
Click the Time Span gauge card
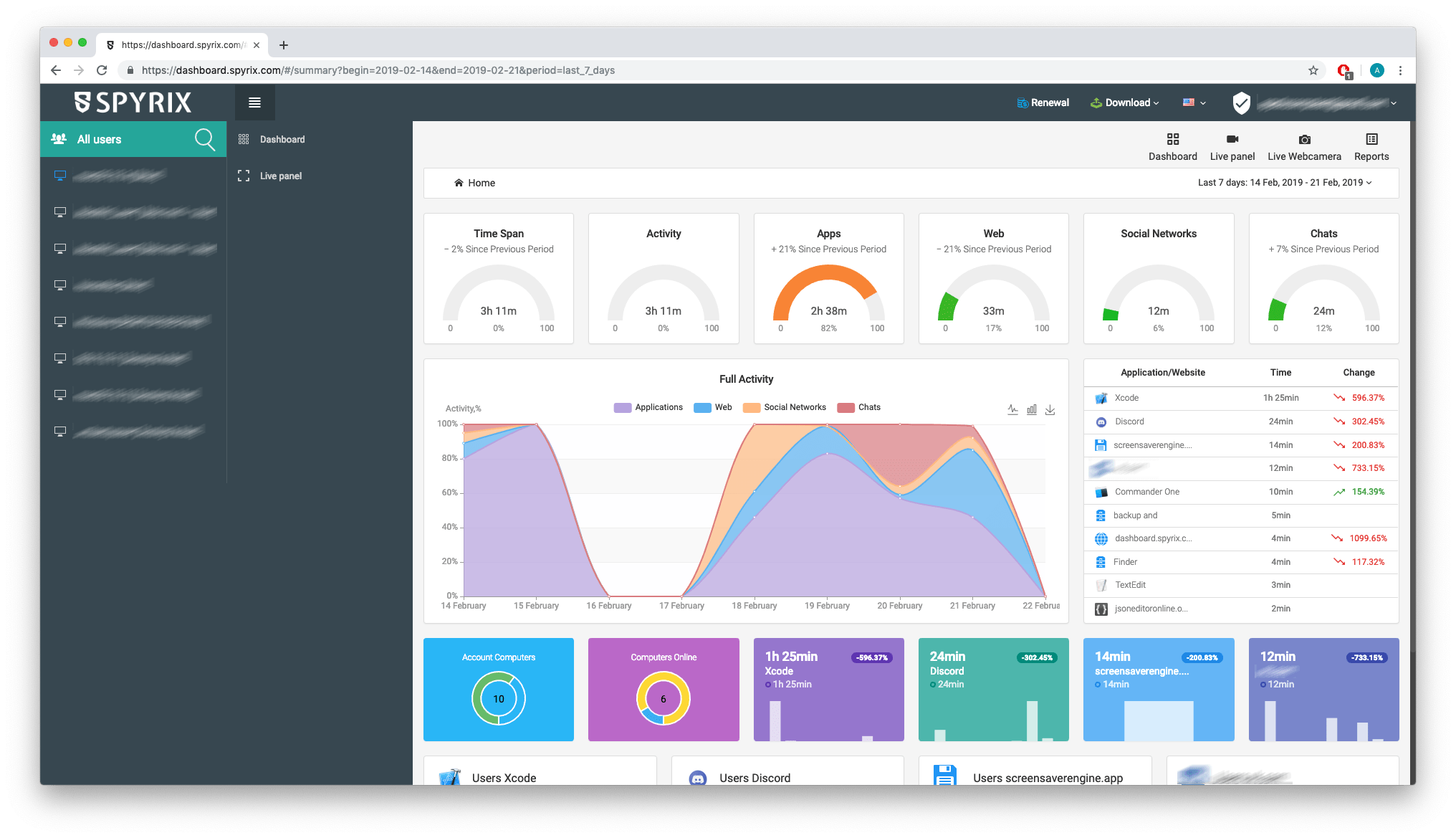coord(499,279)
